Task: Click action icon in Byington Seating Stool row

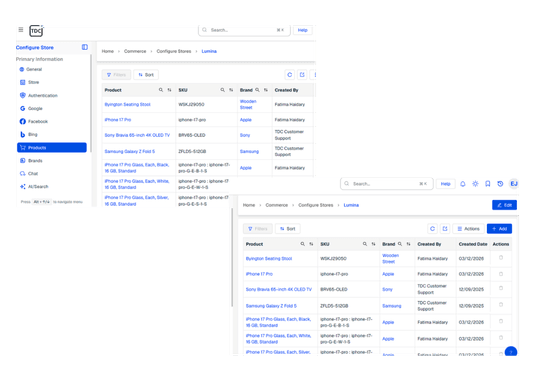Action: click(x=501, y=258)
